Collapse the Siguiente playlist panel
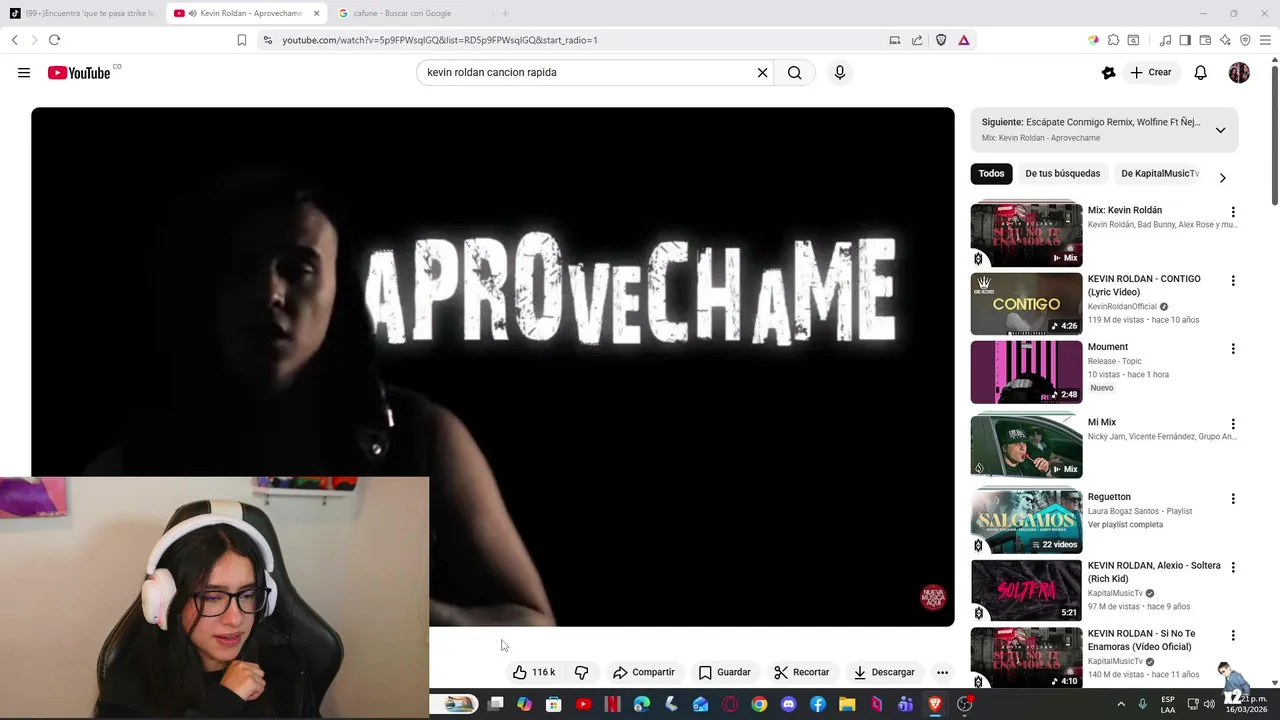Screen dimensions: 1280x720 click(1220, 130)
